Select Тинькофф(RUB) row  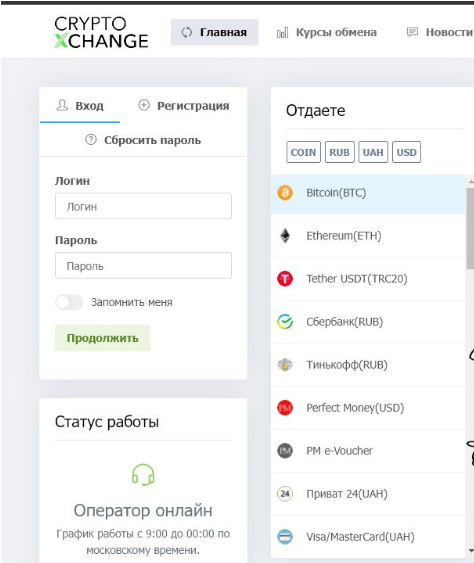click(368, 365)
